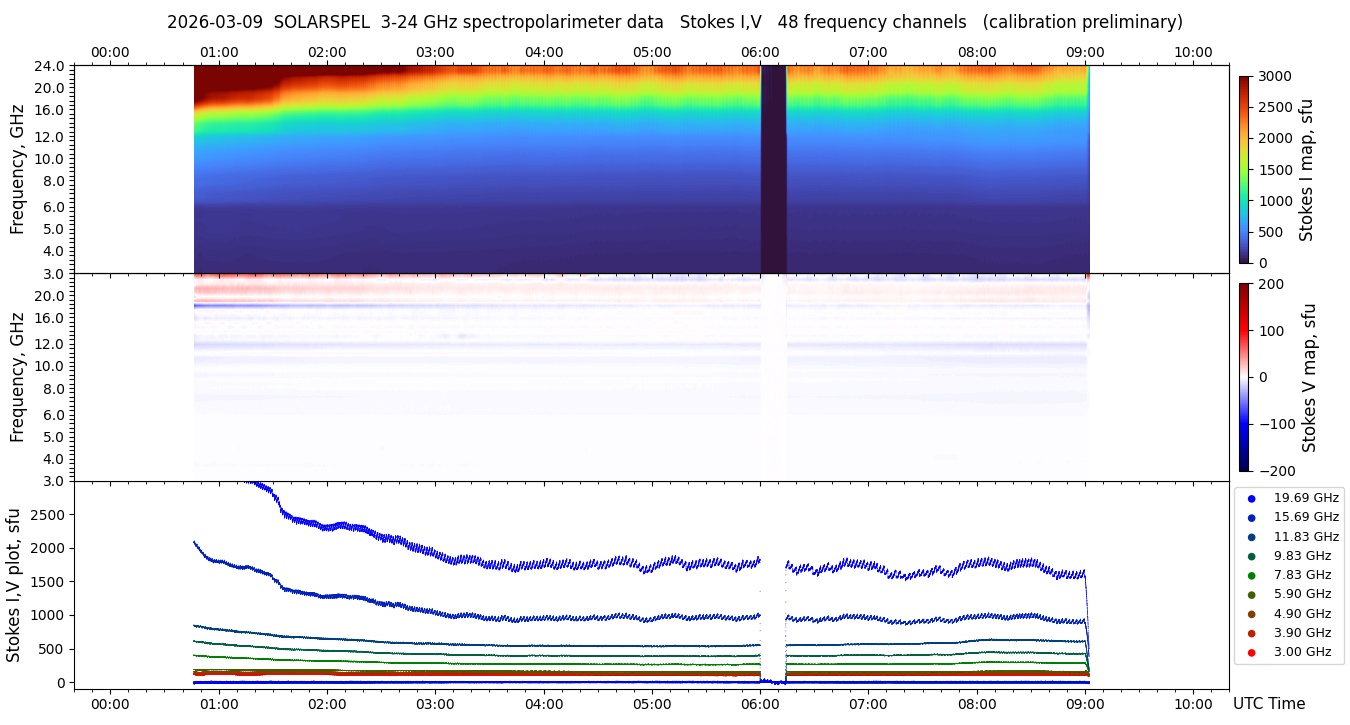The height and width of the screenshot is (725, 1350).
Task: Click the UTC Time axis label
Action: [1268, 704]
